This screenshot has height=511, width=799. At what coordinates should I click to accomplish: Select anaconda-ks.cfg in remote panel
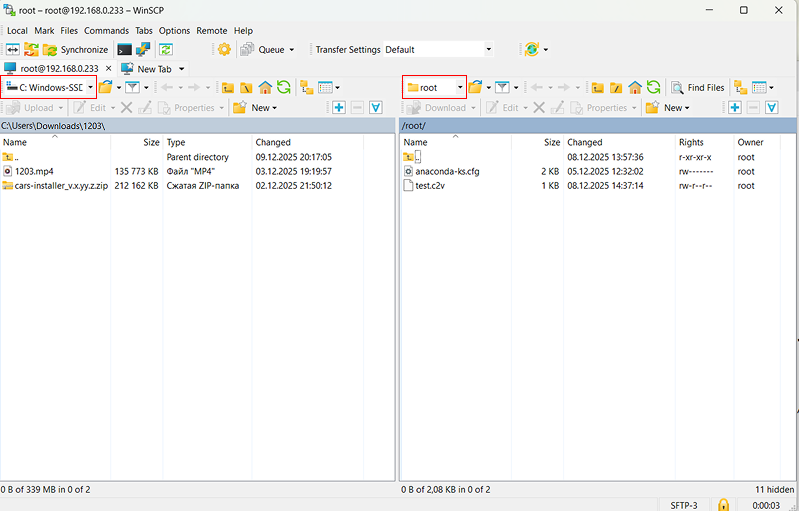click(447, 171)
